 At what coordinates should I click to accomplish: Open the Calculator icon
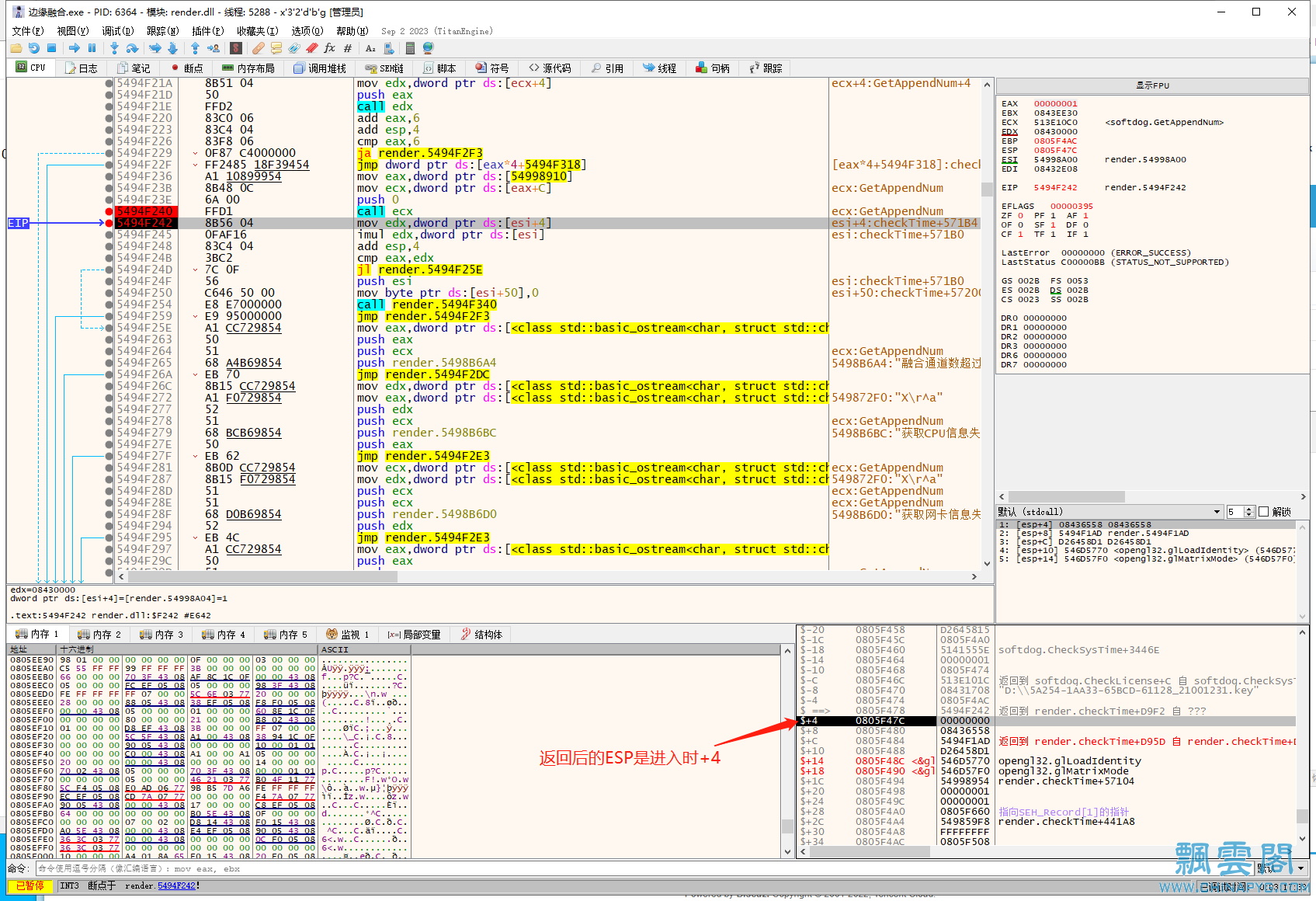410,48
